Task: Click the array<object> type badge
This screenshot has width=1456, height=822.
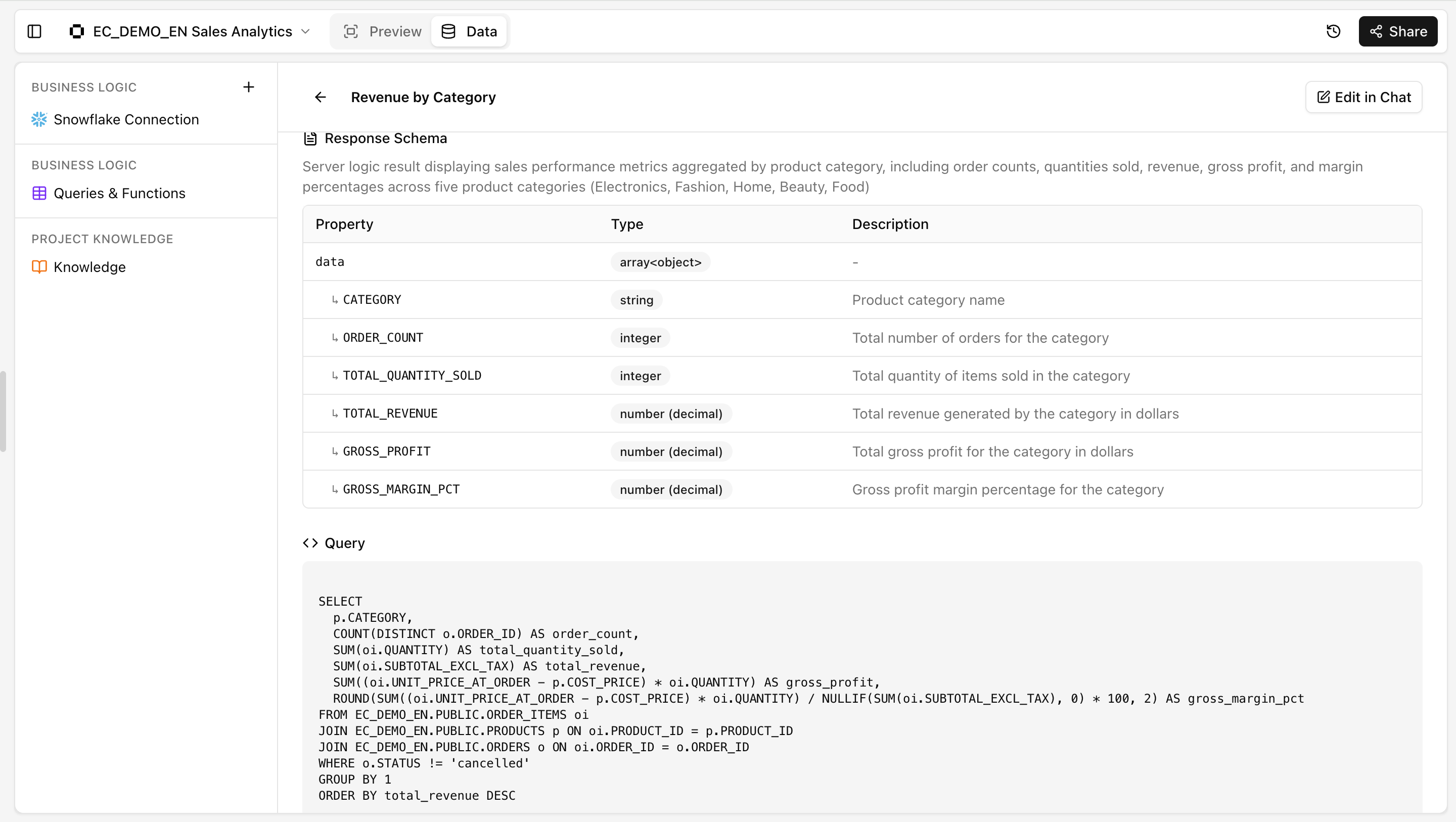Action: [660, 262]
